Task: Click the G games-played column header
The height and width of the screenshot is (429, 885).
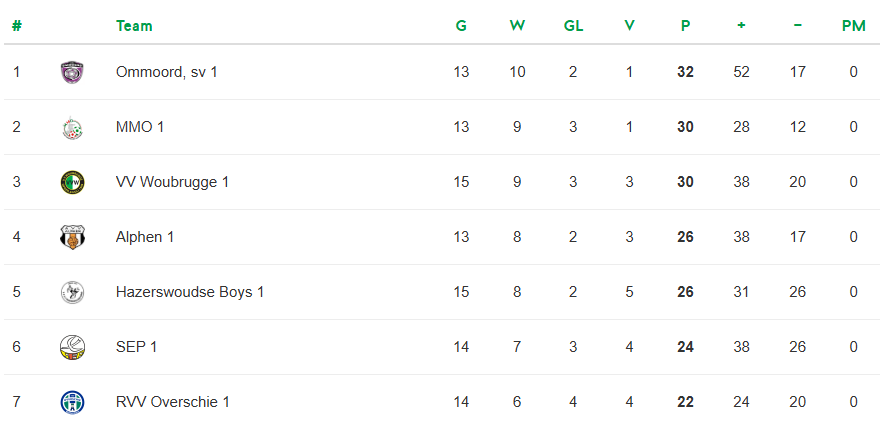Action: click(x=461, y=26)
